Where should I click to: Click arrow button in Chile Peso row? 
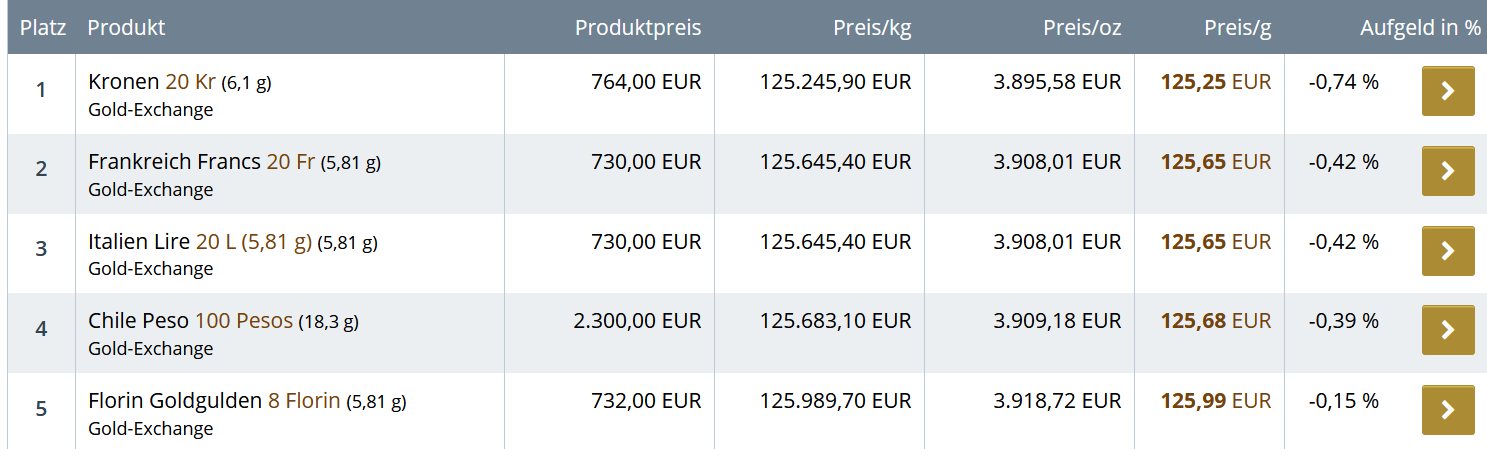(x=1447, y=330)
